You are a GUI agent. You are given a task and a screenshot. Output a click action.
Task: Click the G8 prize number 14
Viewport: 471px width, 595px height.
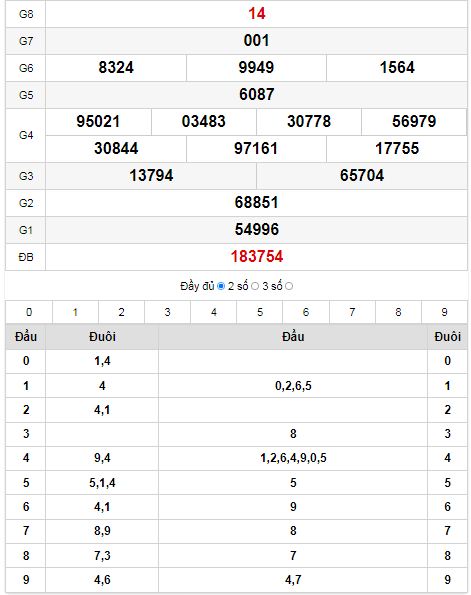tap(257, 14)
